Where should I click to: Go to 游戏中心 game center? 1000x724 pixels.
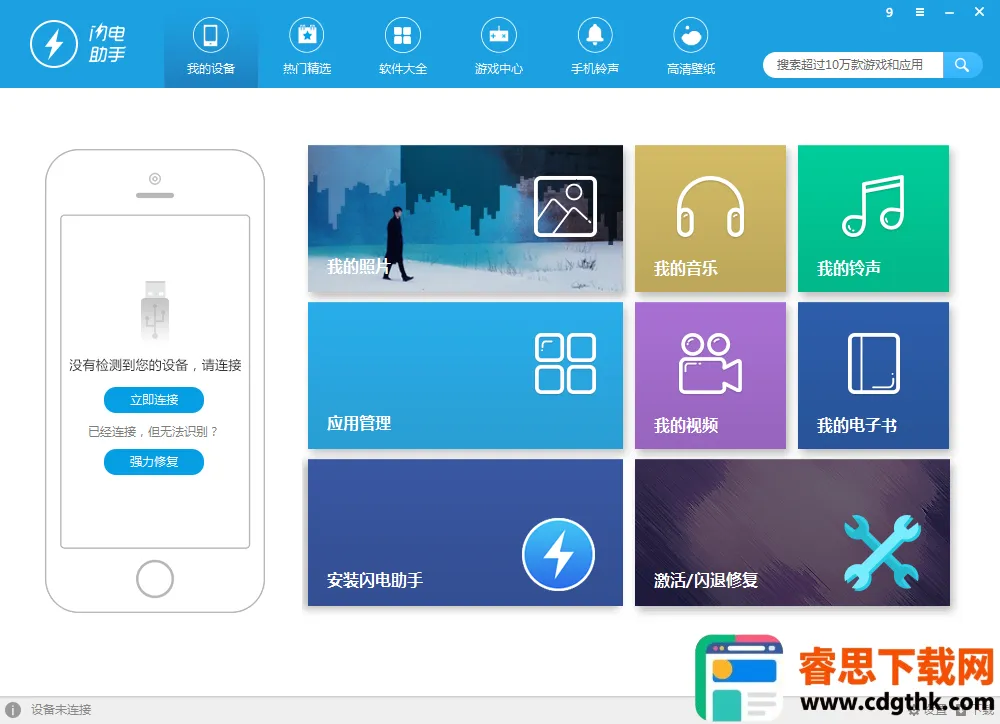pos(498,46)
